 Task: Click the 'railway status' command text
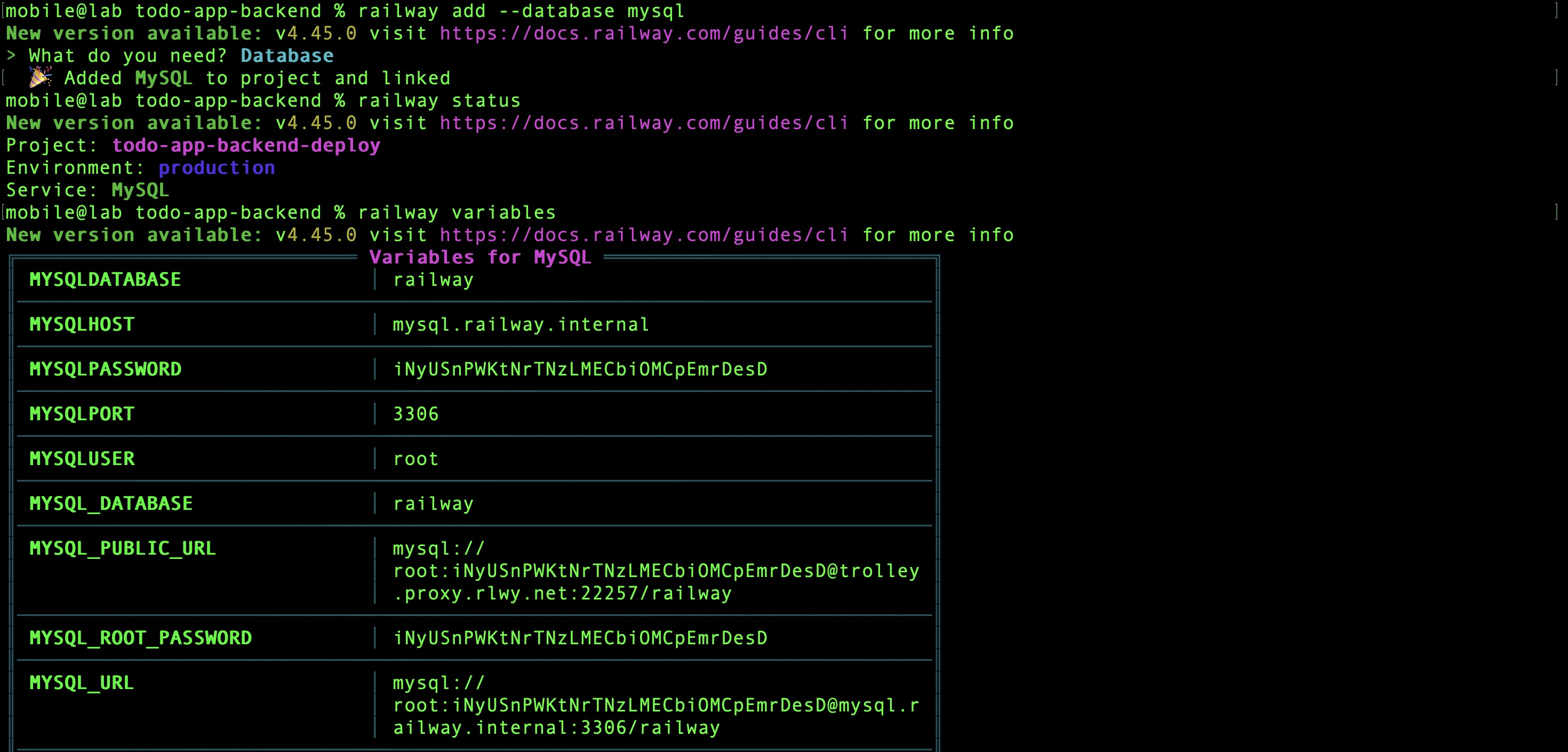click(439, 100)
